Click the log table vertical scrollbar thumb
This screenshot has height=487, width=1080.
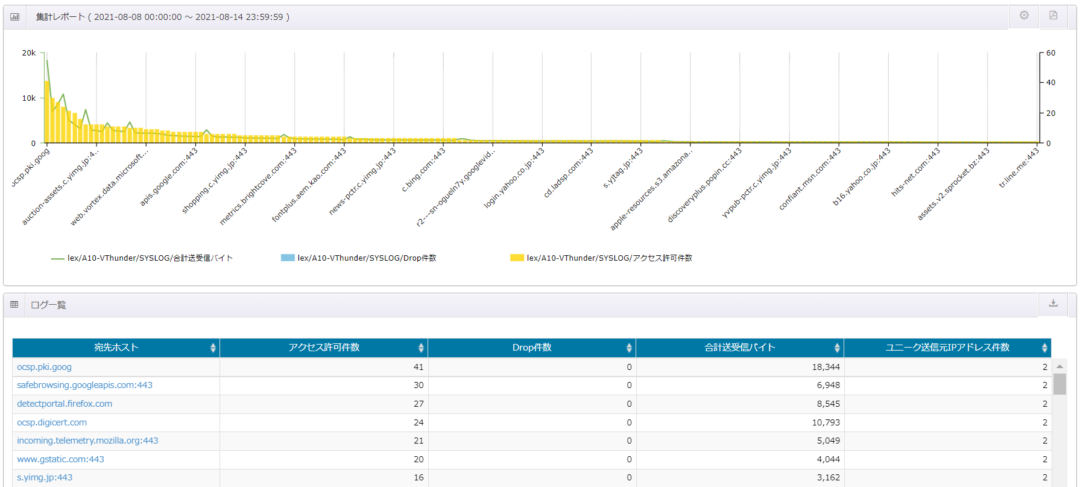(1059, 383)
